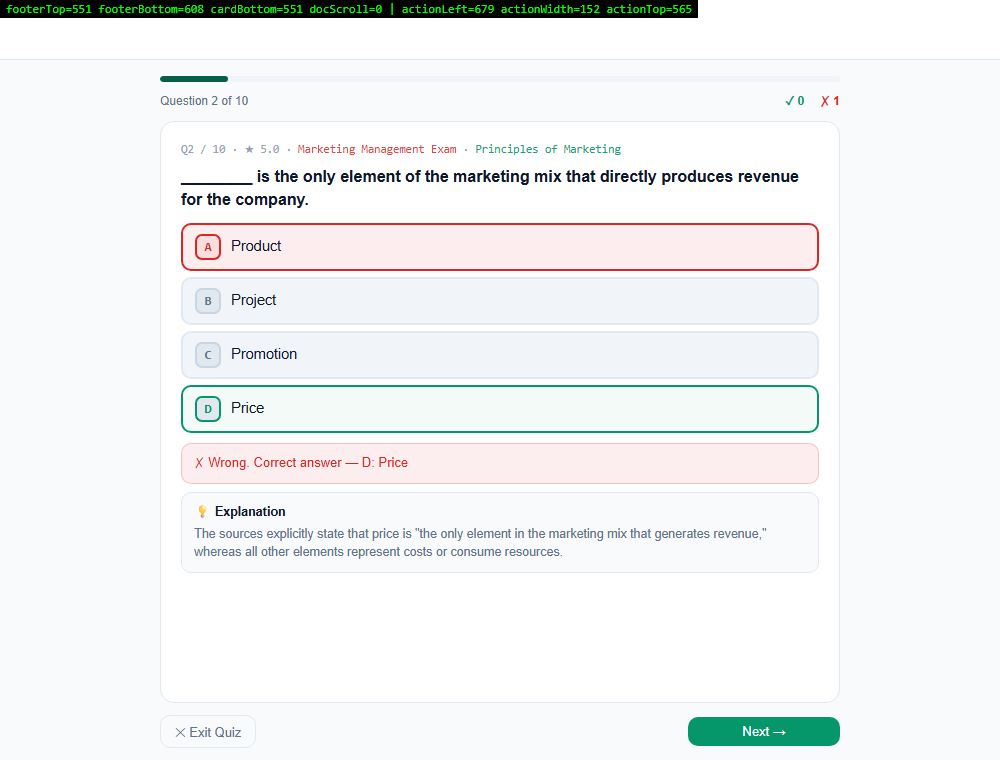
Task: Select the Product answer option
Action: click(500, 247)
